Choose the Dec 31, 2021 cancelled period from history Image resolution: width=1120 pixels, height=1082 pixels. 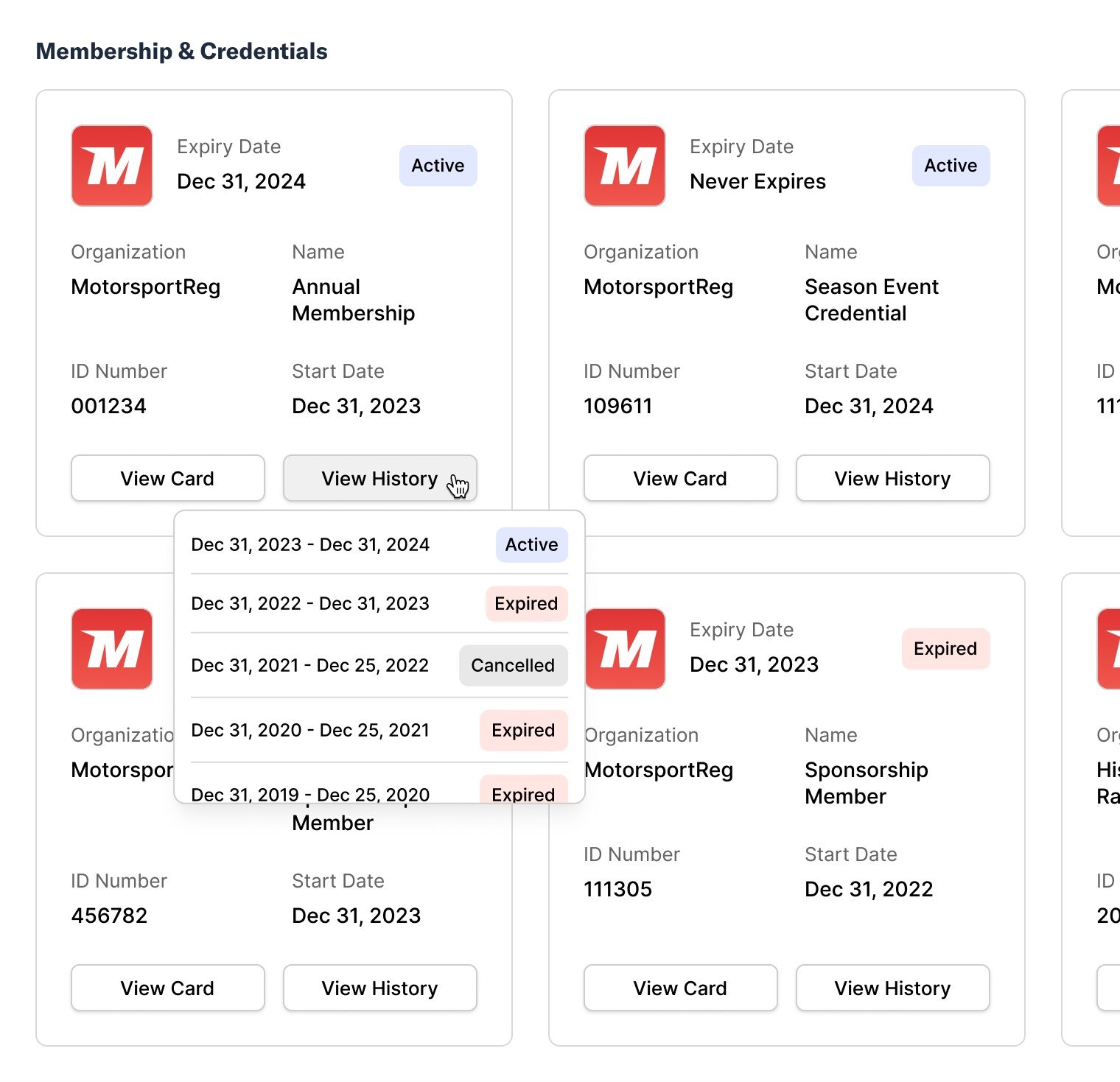pos(310,665)
